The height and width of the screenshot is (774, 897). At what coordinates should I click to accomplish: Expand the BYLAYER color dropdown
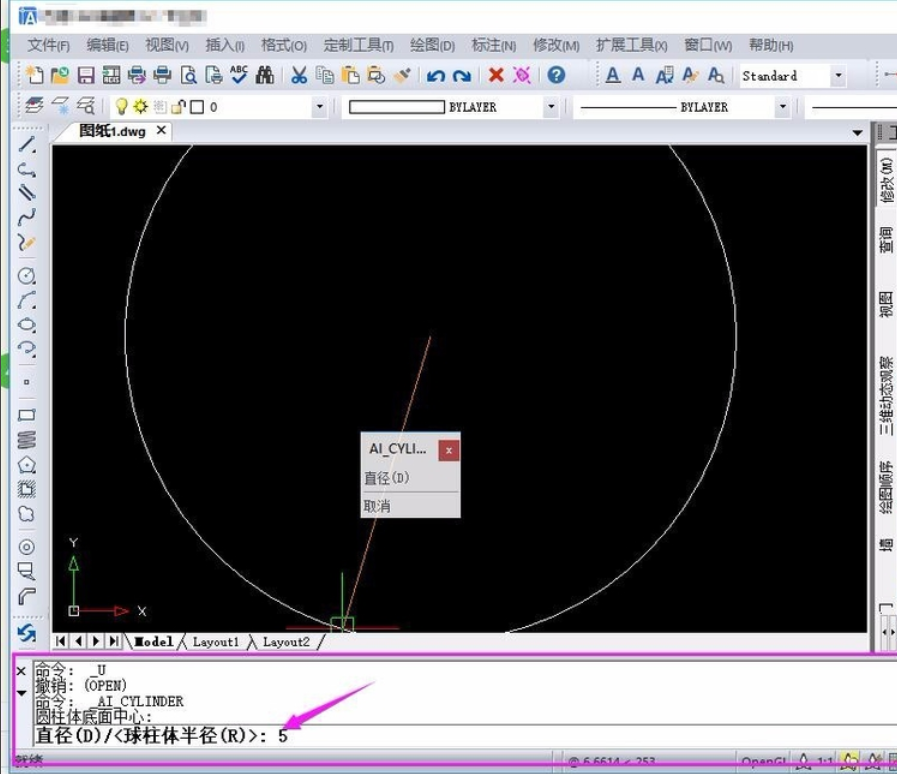pos(551,107)
